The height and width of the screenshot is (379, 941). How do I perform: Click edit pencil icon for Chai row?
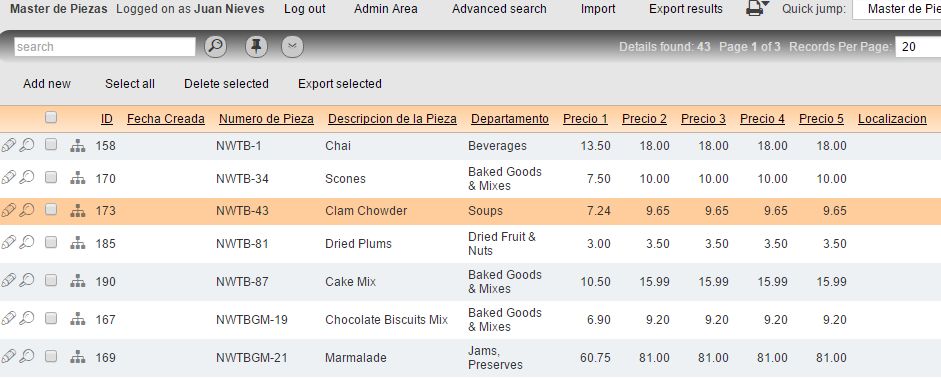click(8, 145)
